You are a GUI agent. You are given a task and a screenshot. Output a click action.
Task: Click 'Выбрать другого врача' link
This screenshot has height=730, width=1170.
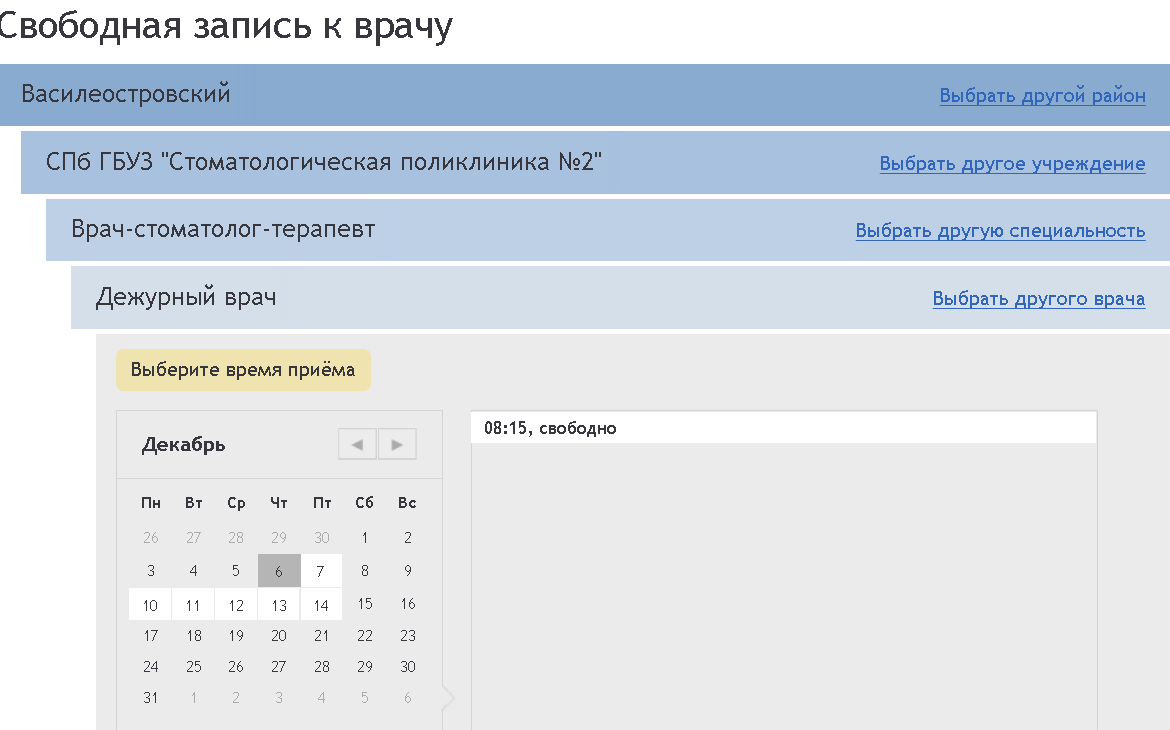click(1038, 298)
